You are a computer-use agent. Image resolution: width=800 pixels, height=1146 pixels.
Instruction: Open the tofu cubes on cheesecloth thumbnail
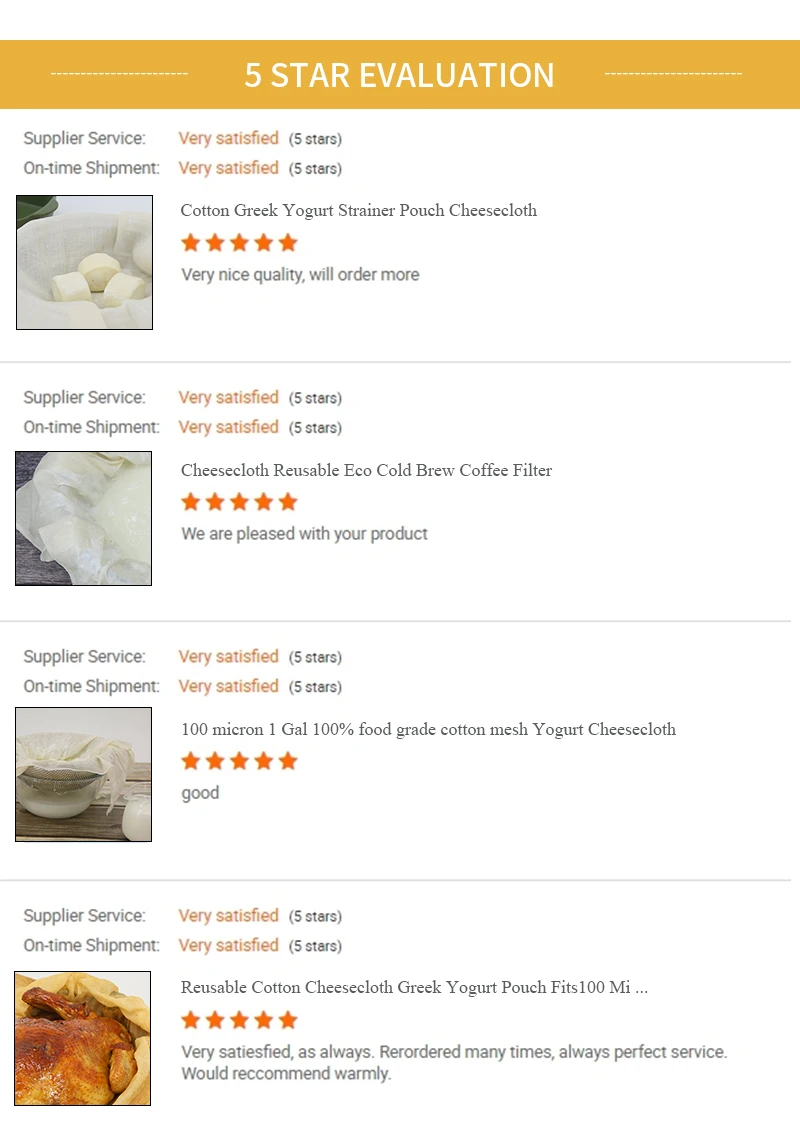pyautogui.click(x=85, y=262)
